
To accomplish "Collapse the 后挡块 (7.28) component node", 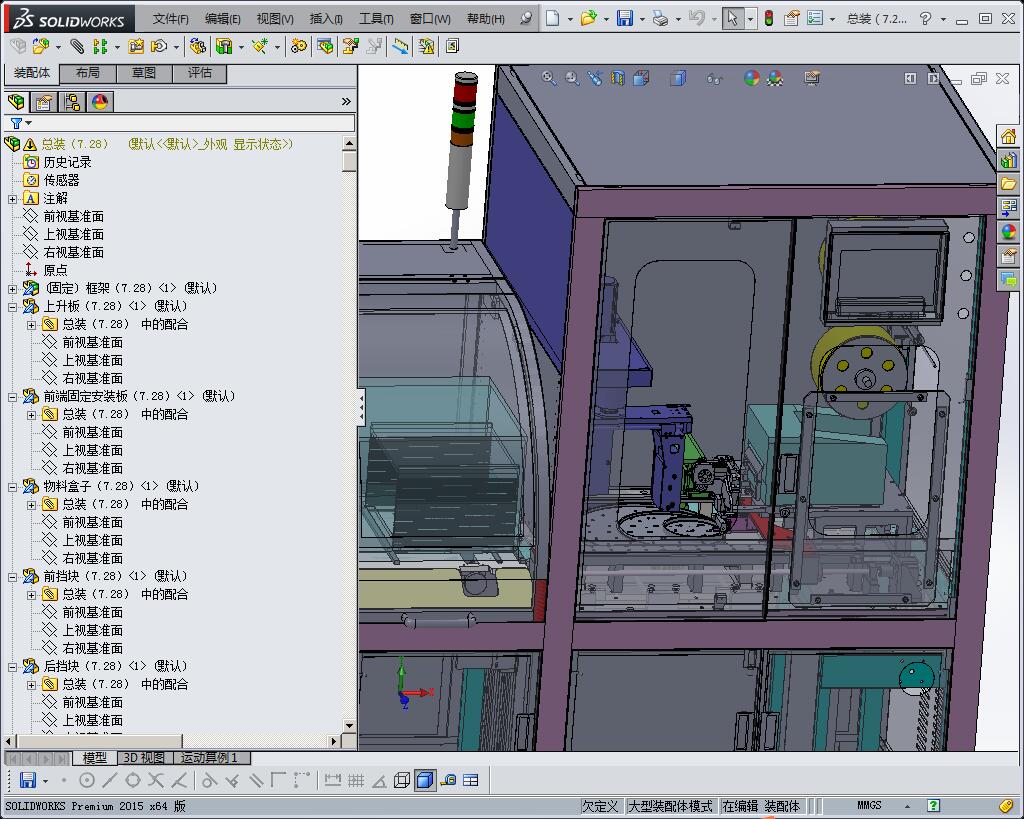I will 12,667.
